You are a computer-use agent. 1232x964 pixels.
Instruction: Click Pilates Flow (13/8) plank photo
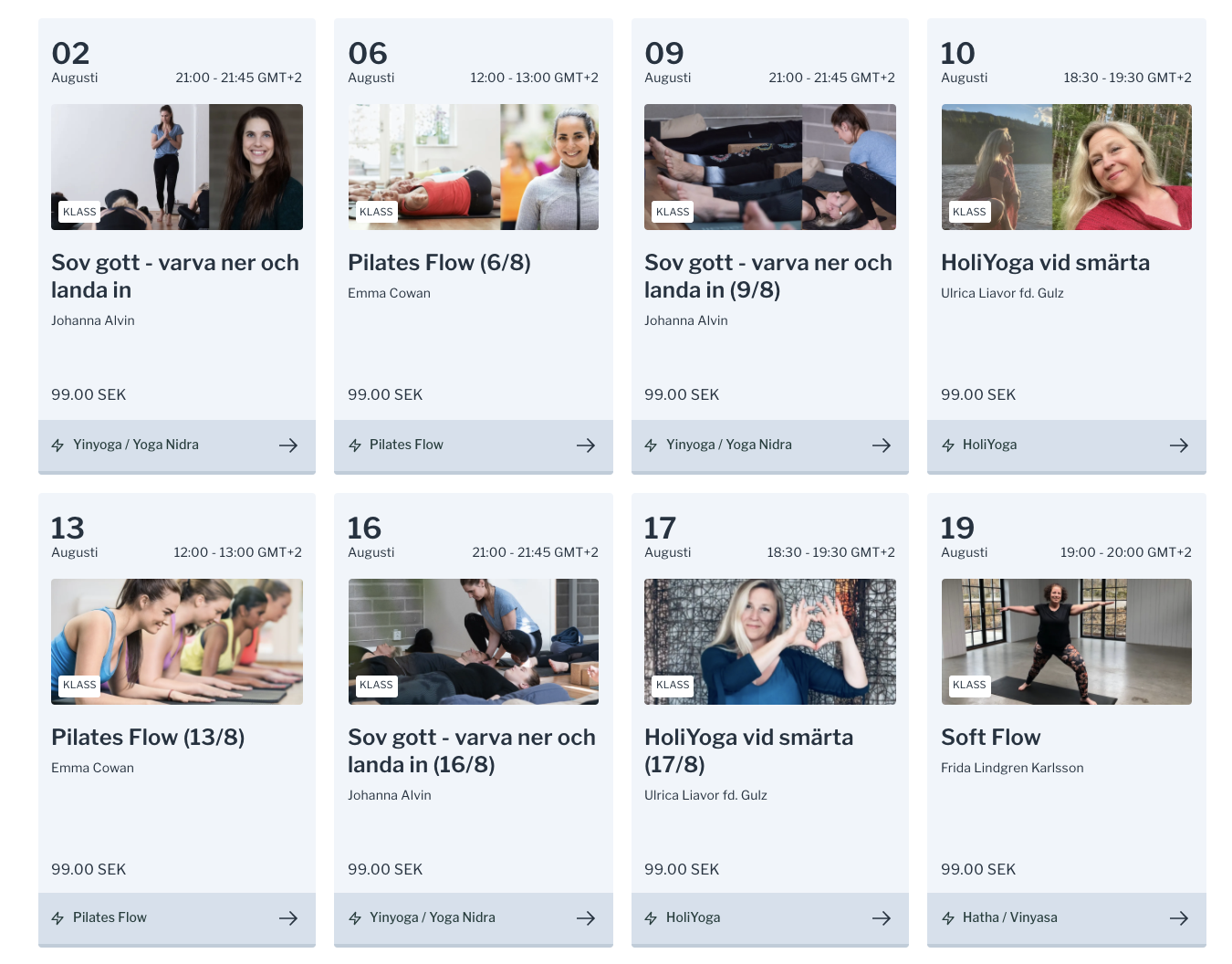177,641
